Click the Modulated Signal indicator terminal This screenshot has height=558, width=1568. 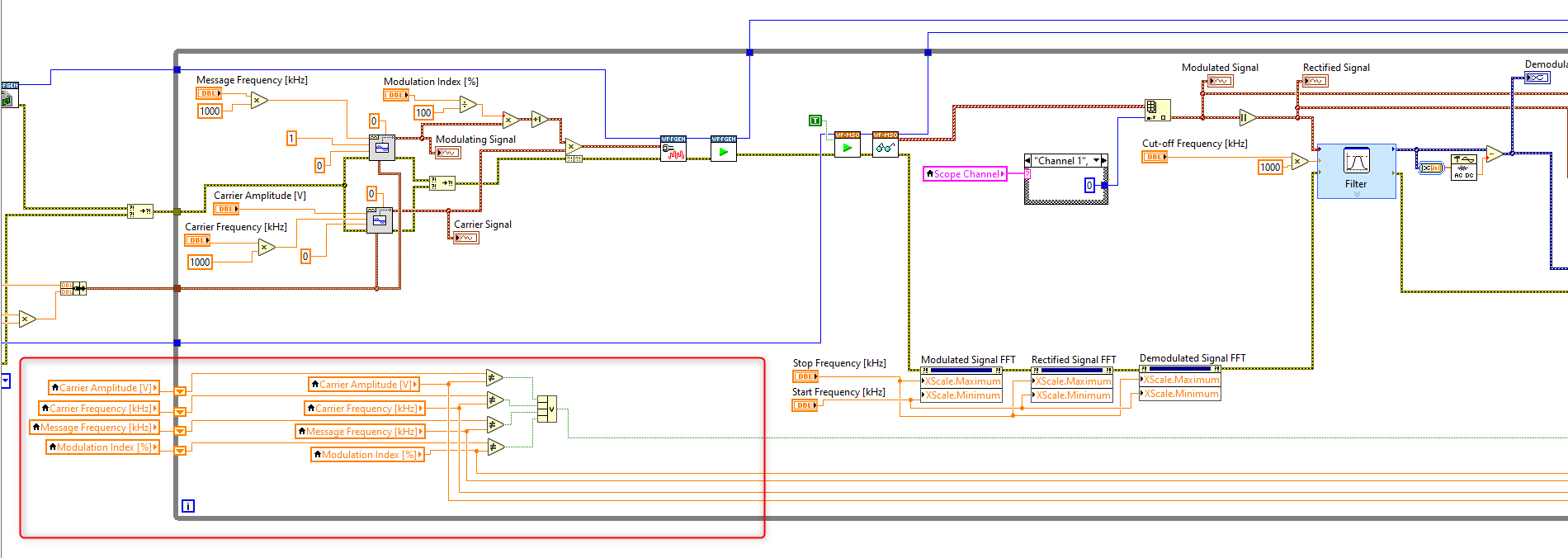click(x=1221, y=81)
